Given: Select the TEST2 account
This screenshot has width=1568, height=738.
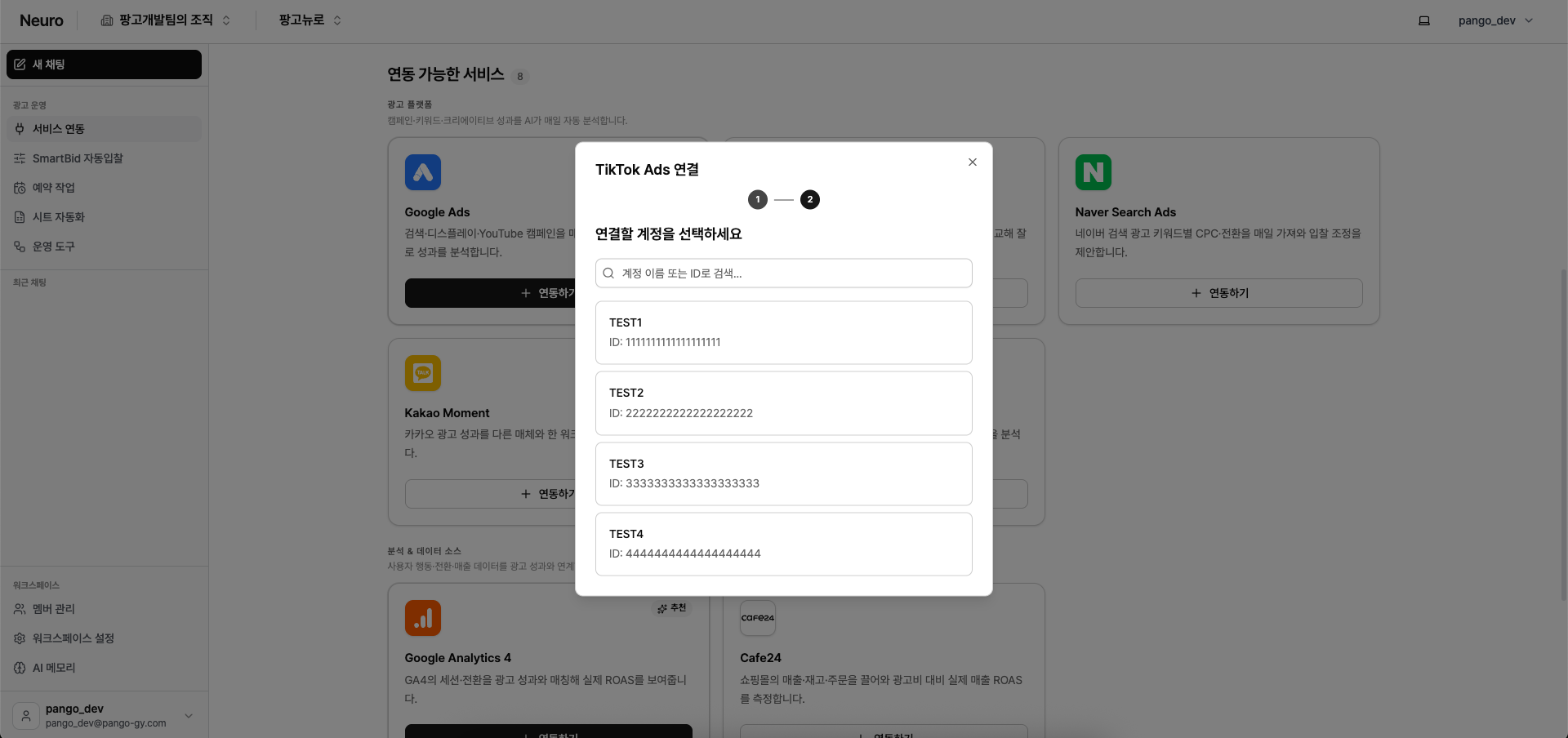Looking at the screenshot, I should tap(783, 403).
